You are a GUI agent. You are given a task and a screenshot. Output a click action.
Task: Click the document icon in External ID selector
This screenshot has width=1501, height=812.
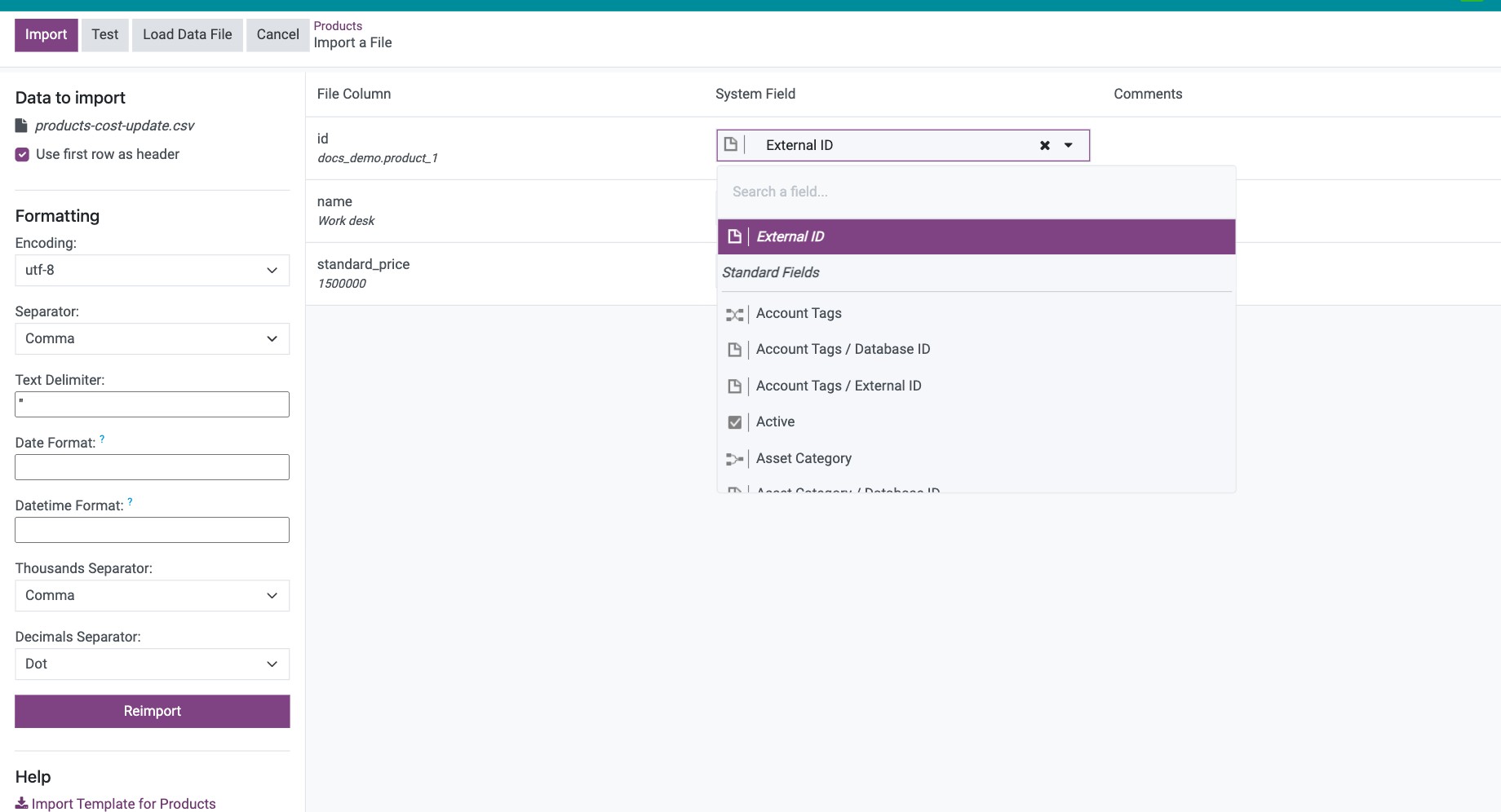731,144
